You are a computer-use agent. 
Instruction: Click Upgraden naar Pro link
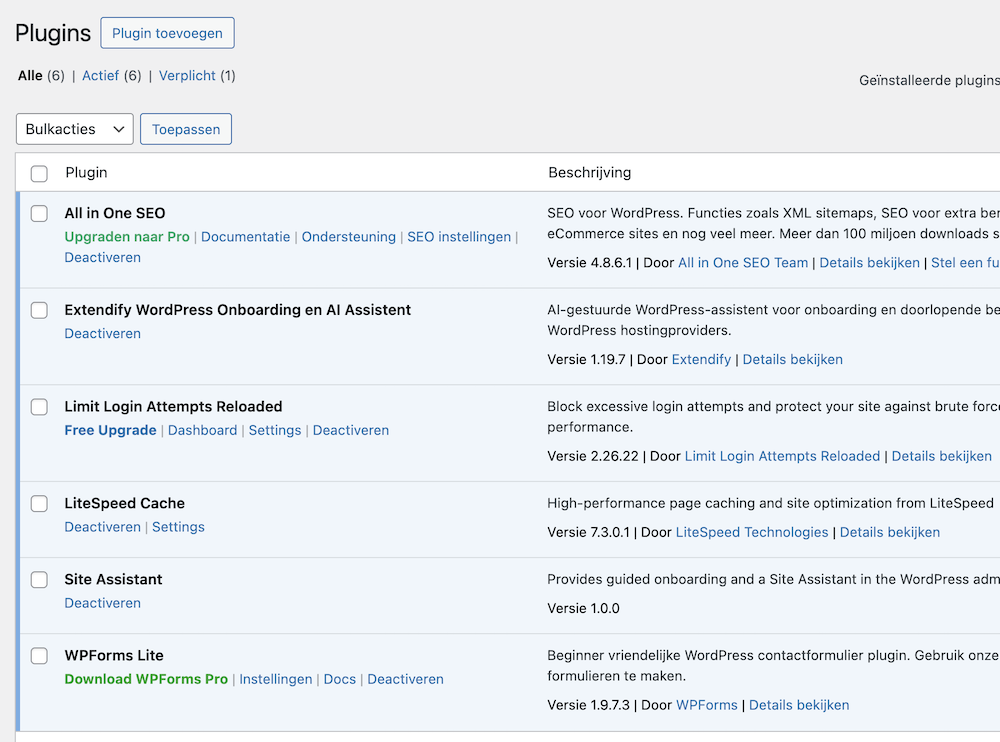127,237
